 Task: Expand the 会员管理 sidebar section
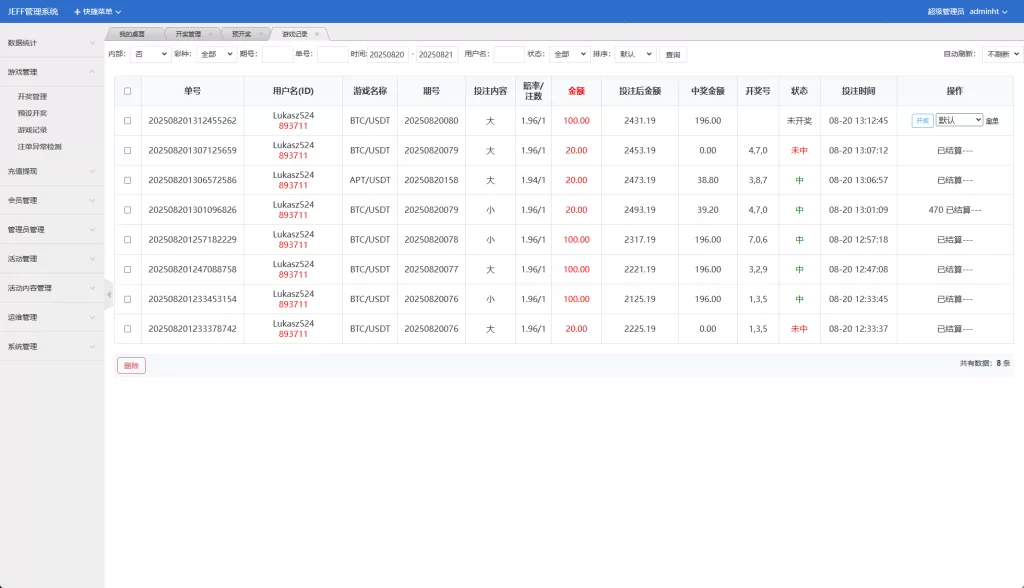coord(52,201)
